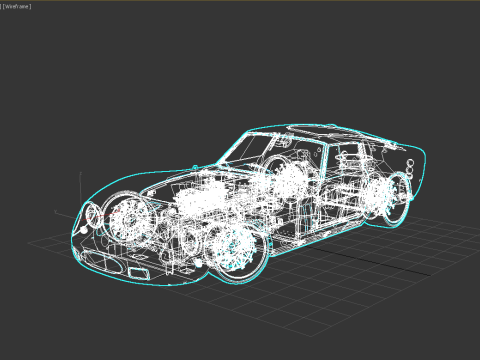The width and height of the screenshot is (480, 360).
Task: Select the wireframe car model
Action: (248, 205)
